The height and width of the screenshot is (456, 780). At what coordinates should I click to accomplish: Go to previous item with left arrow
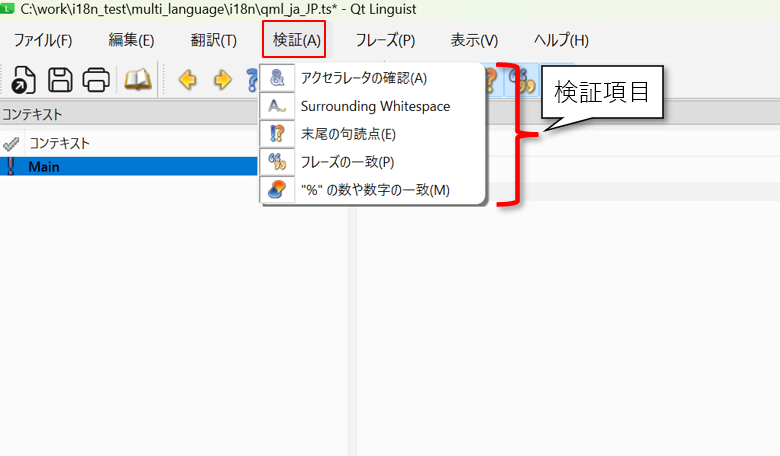pyautogui.click(x=187, y=80)
